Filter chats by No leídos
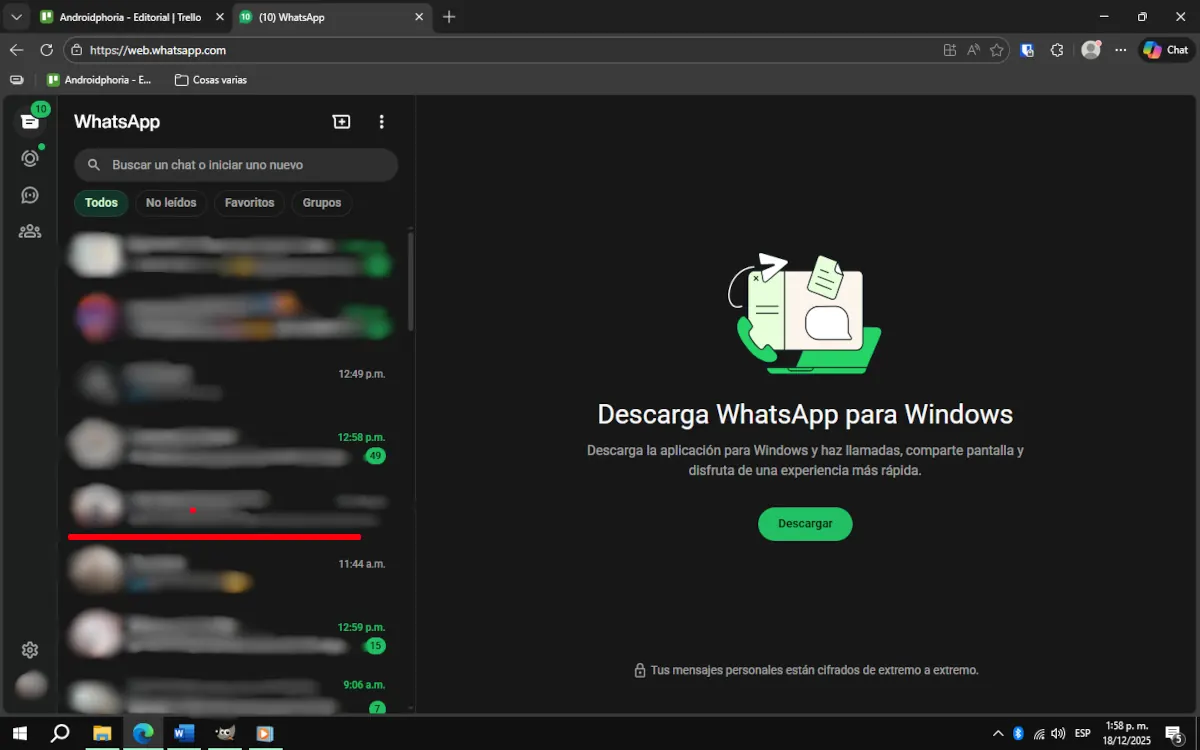 [x=170, y=202]
